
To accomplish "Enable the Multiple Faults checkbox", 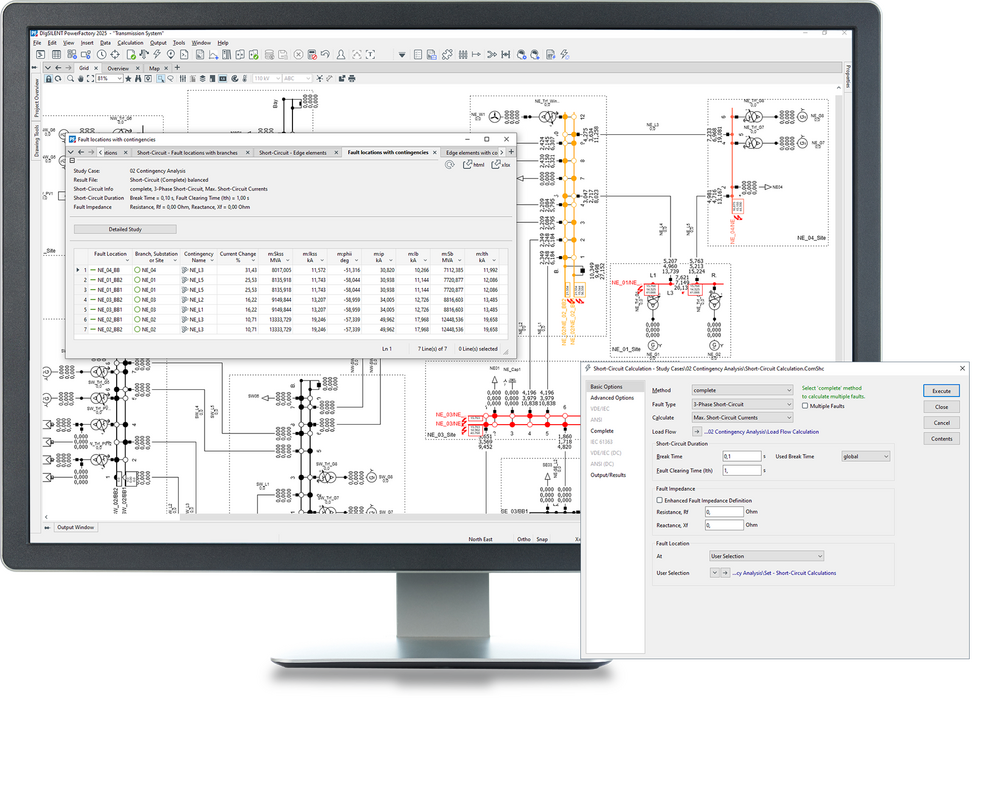I will [806, 405].
